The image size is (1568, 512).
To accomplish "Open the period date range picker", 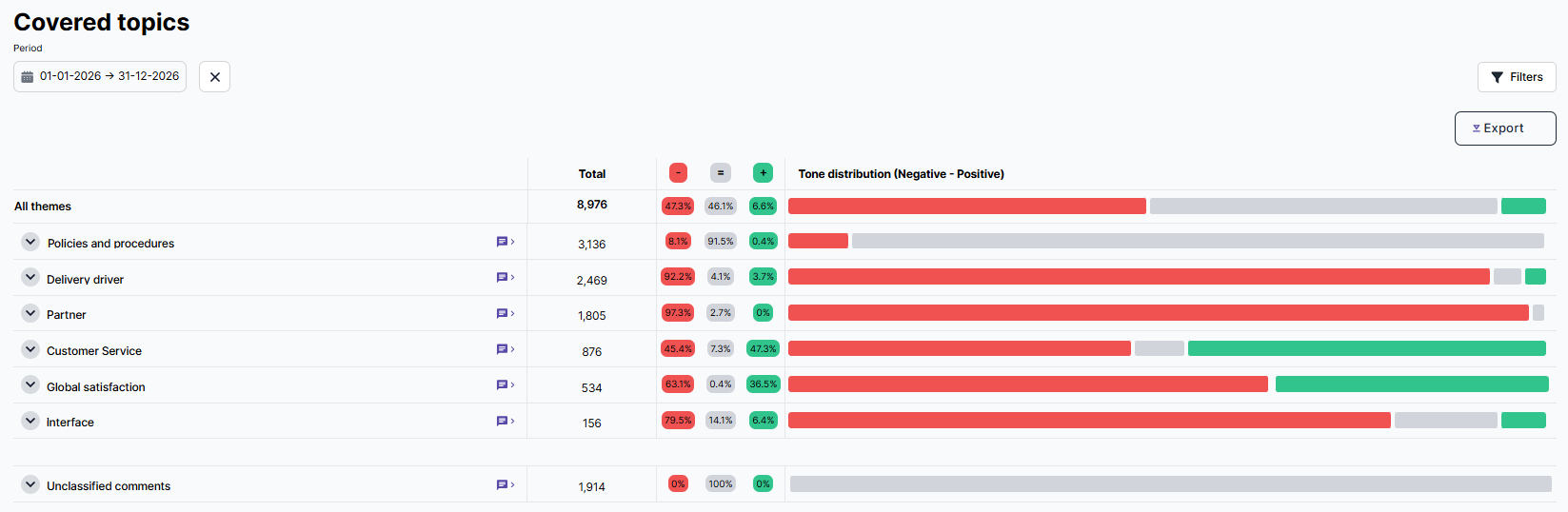I will pyautogui.click(x=100, y=76).
